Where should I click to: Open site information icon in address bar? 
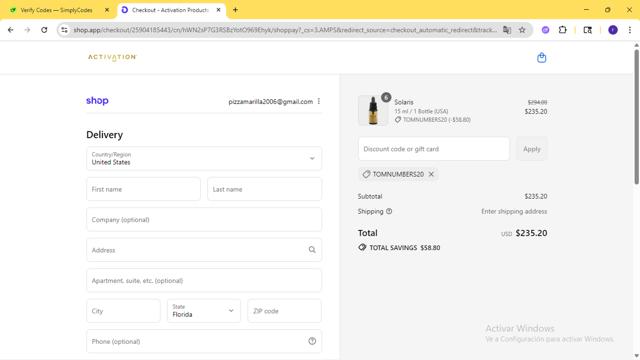tap(64, 30)
